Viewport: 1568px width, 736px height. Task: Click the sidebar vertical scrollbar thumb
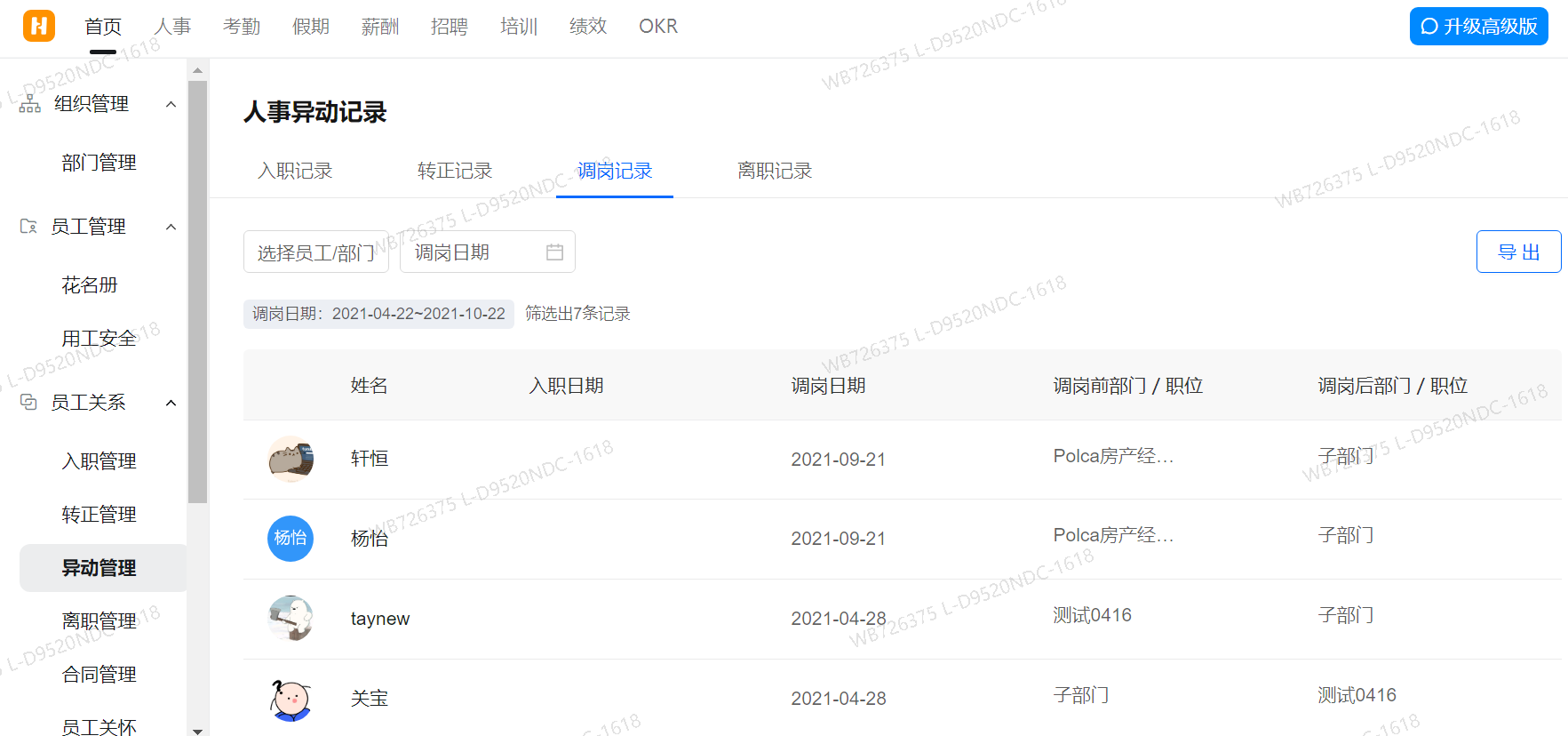(197, 292)
